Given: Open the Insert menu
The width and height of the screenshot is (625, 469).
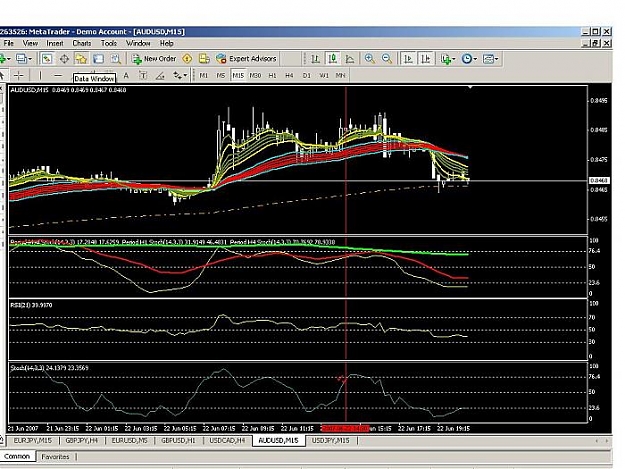Looking at the screenshot, I should coord(55,43).
